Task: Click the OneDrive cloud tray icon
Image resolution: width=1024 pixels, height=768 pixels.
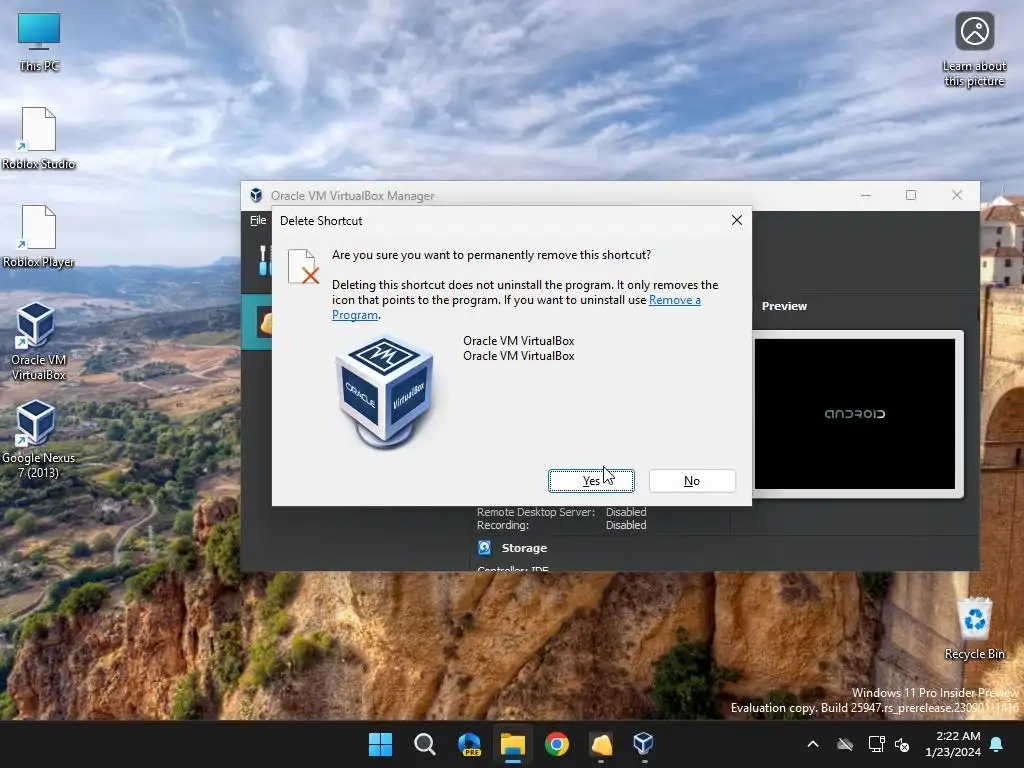Action: pyautogui.click(x=845, y=744)
